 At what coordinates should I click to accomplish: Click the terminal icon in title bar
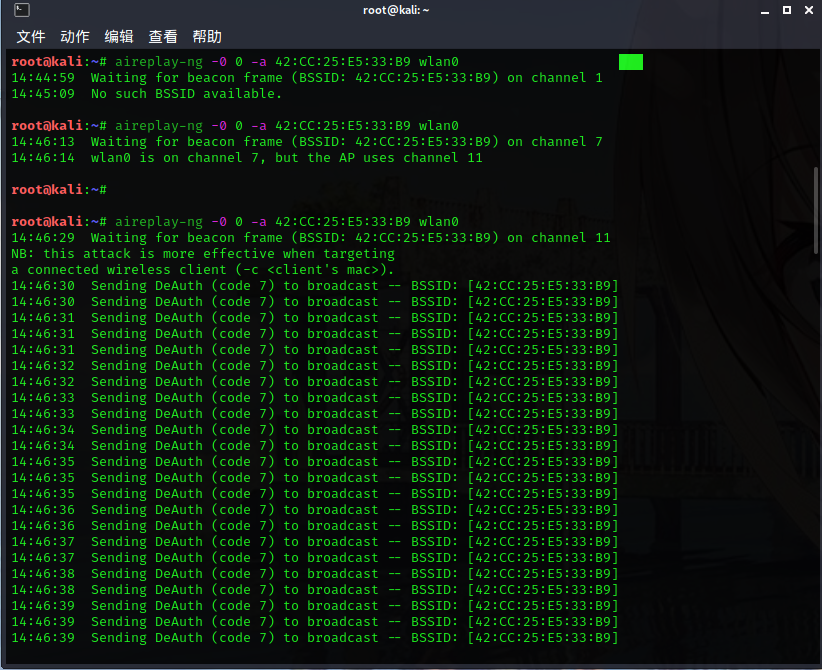coord(21,10)
